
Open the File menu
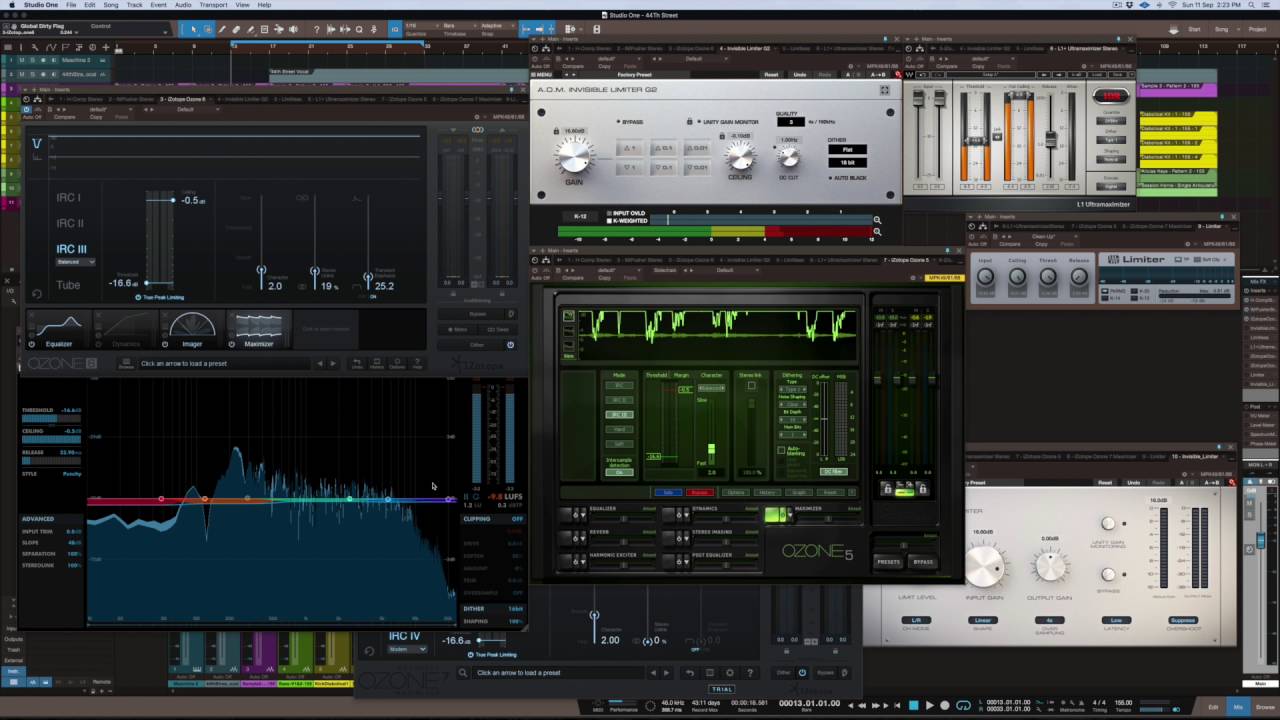coord(72,5)
